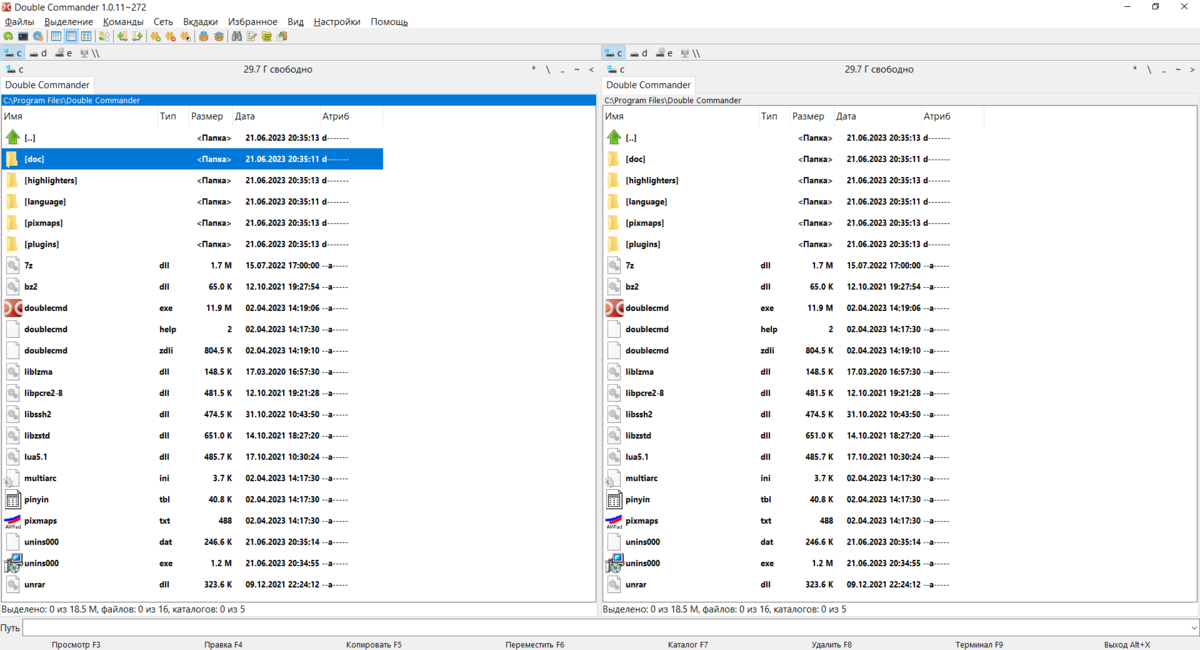Sort the left panel by Дата column
Screen dimensions: 1200x650
tap(276, 116)
